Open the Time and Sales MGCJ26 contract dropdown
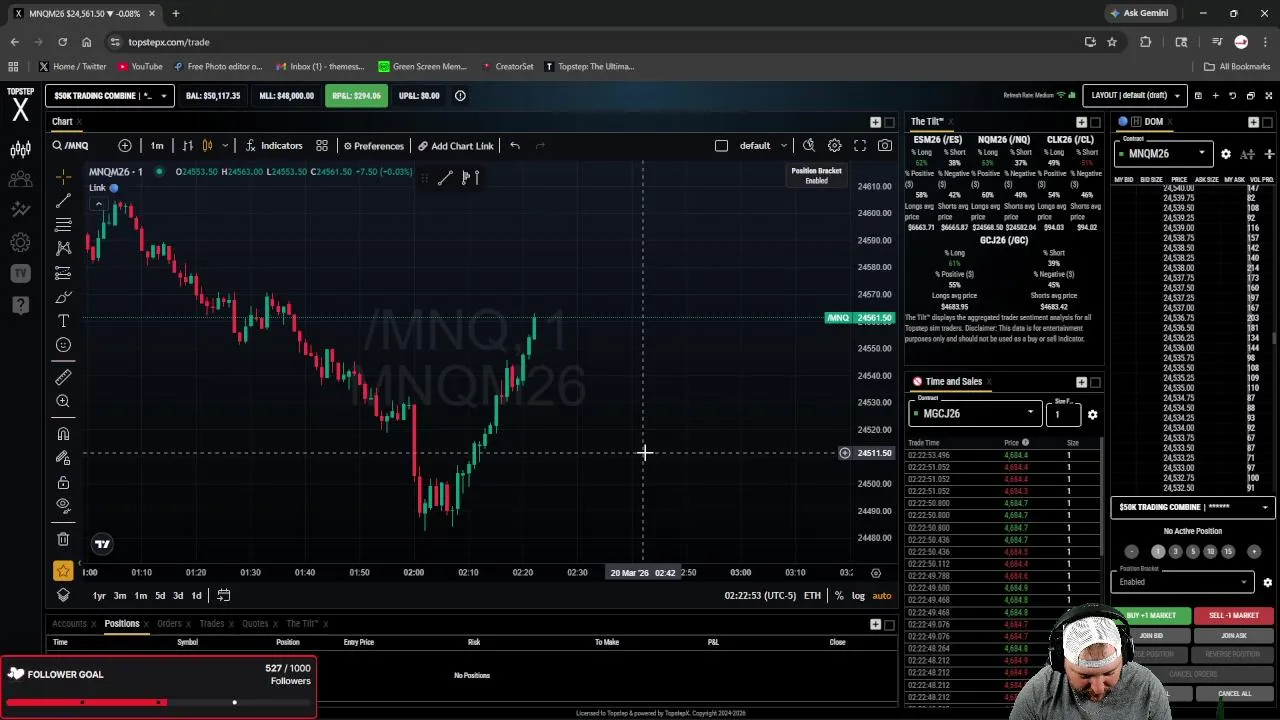Image resolution: width=1280 pixels, height=720 pixels. pos(975,413)
